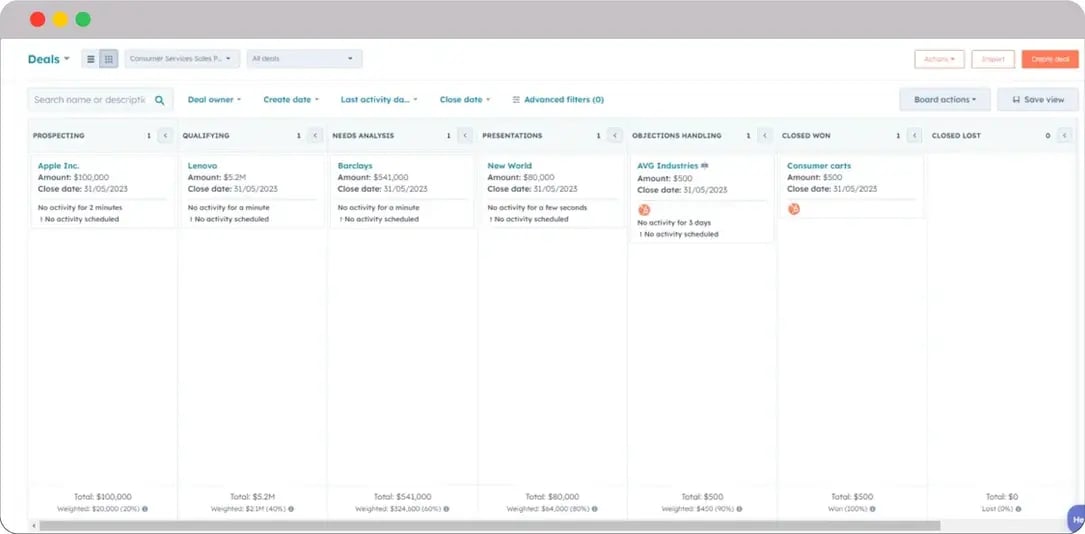Click 'No activity for a few seconds' text
Screen dimensions: 1085x534
click(537, 208)
